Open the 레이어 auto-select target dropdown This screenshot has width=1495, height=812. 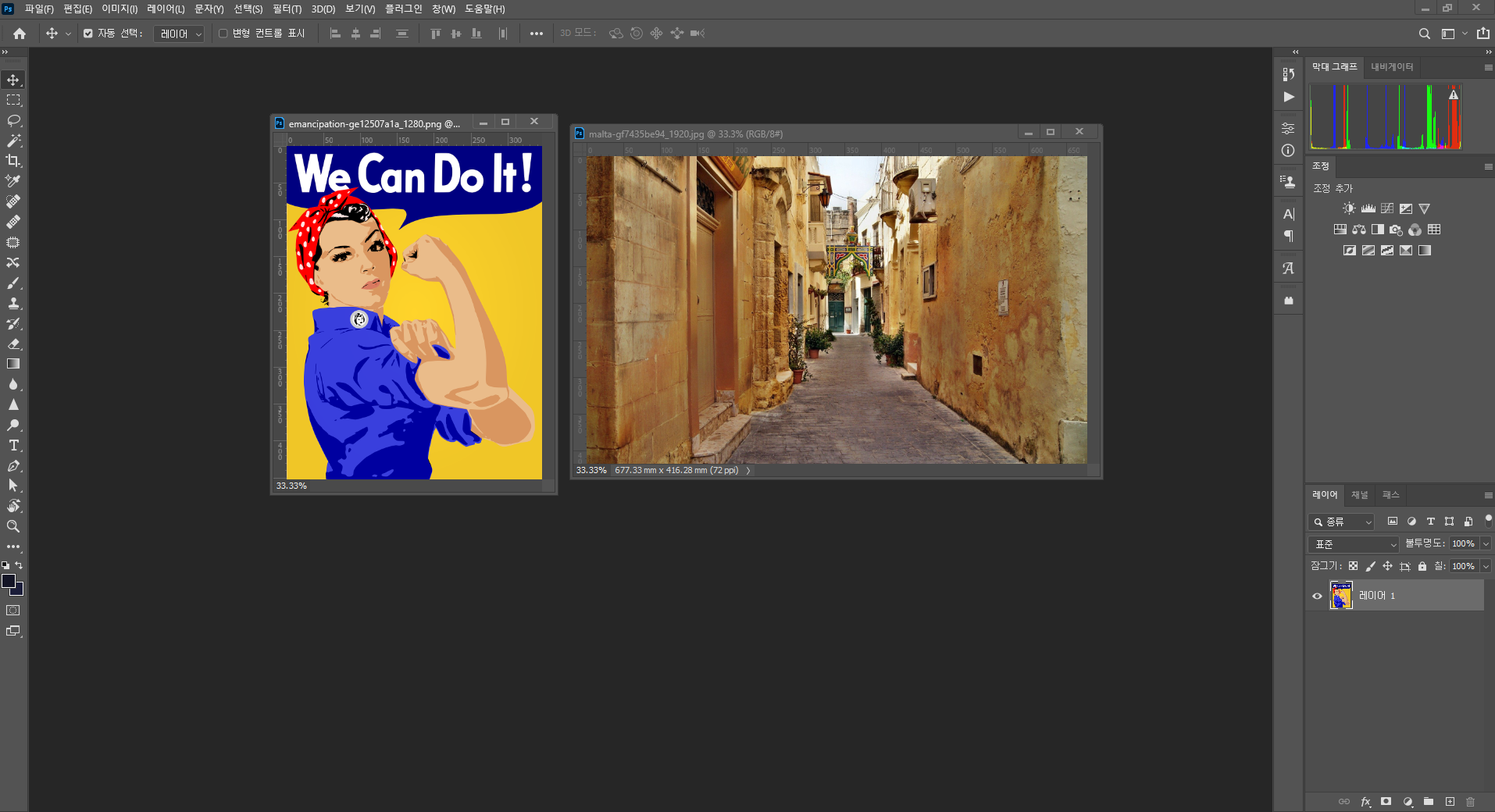point(179,34)
